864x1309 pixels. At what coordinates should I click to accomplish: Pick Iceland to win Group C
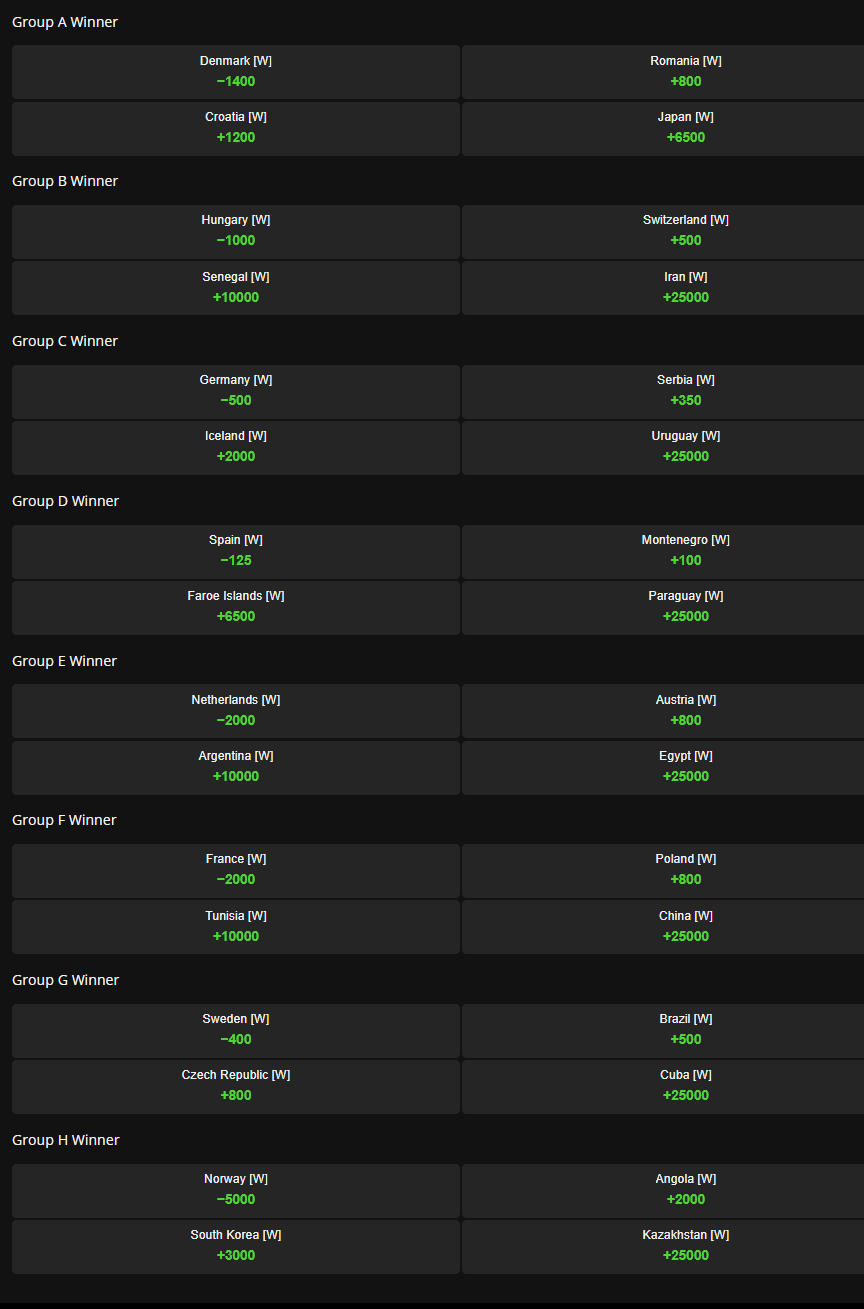click(x=236, y=447)
